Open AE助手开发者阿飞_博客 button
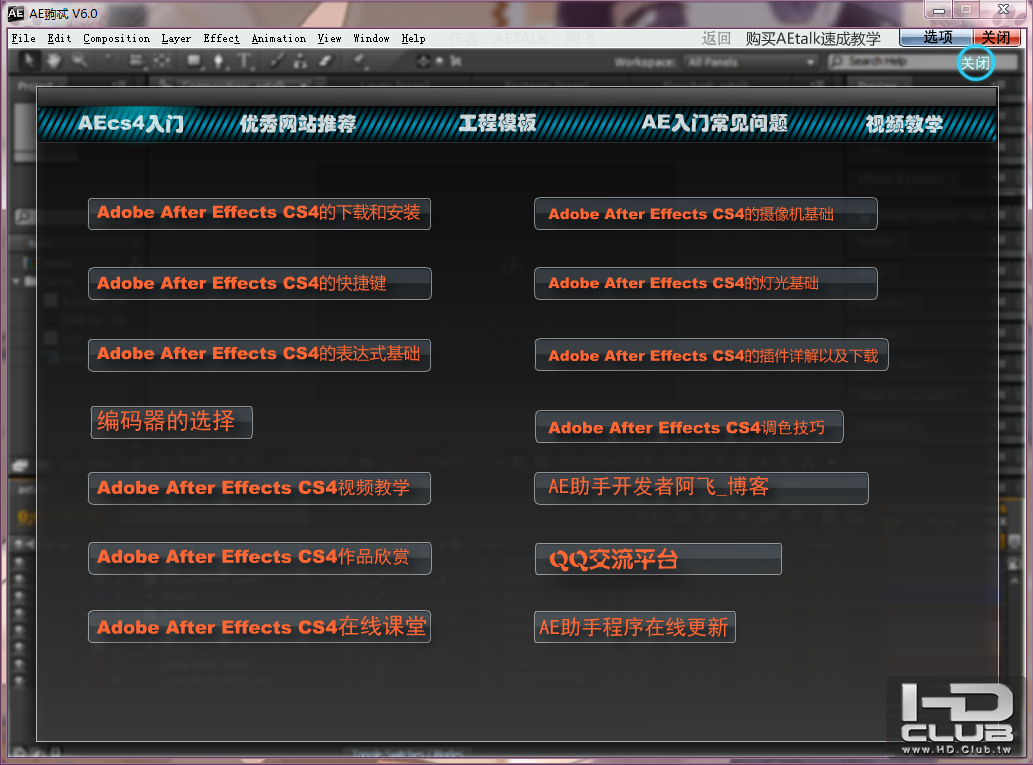Image resolution: width=1033 pixels, height=765 pixels. pyautogui.click(x=701, y=488)
